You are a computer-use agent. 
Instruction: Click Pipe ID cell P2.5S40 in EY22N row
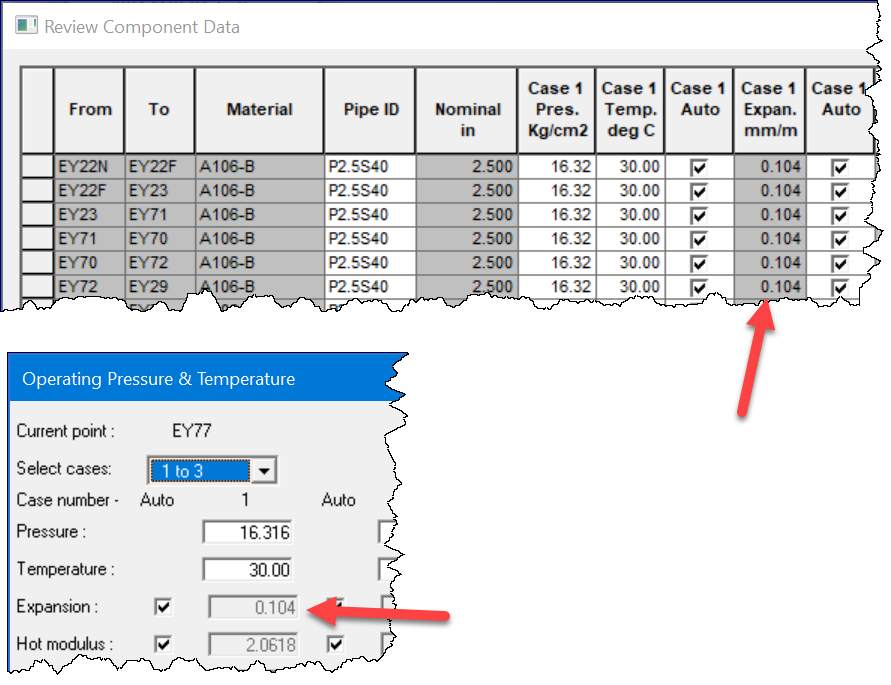point(370,166)
